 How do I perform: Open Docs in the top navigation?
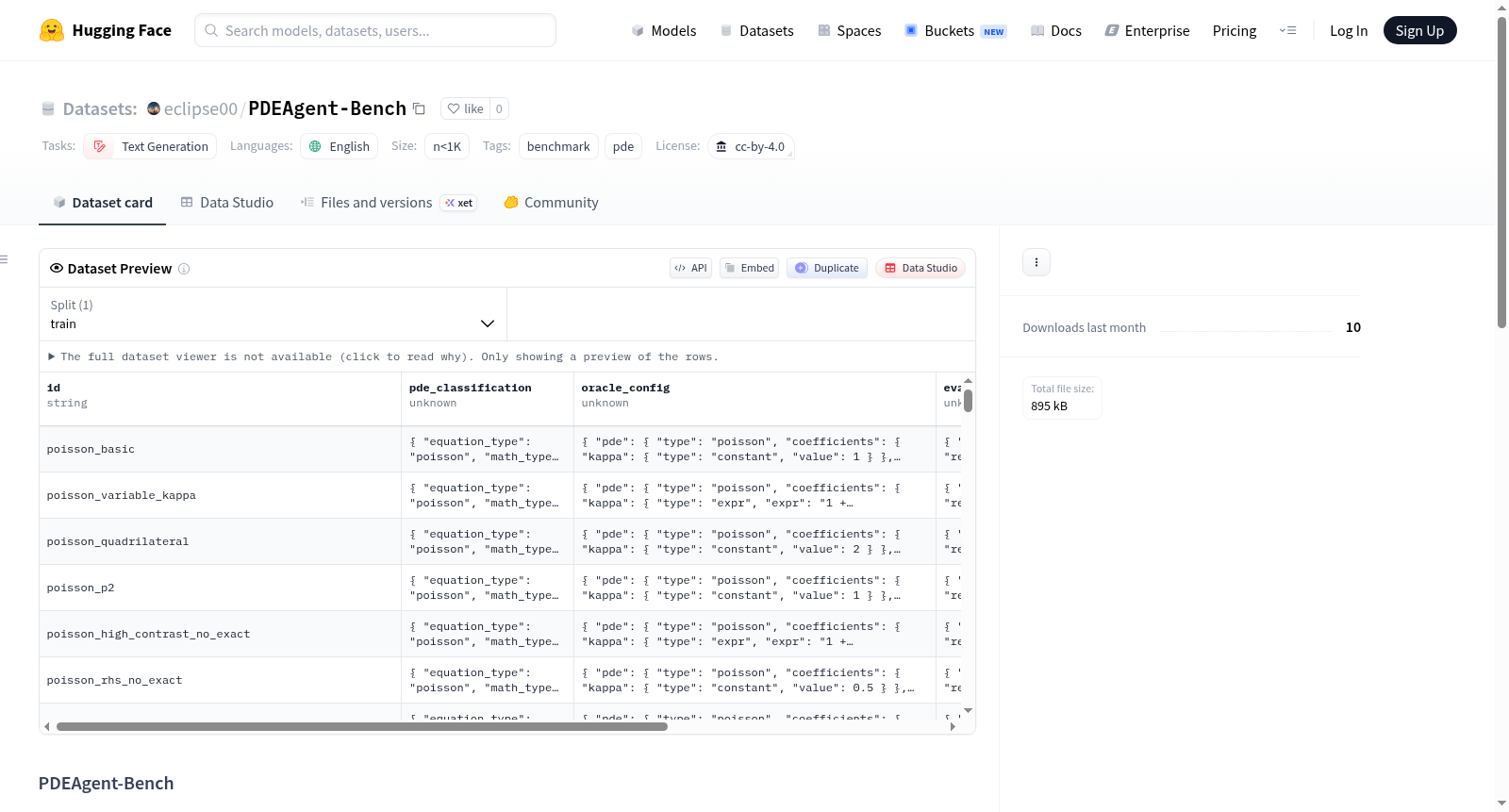(1056, 30)
